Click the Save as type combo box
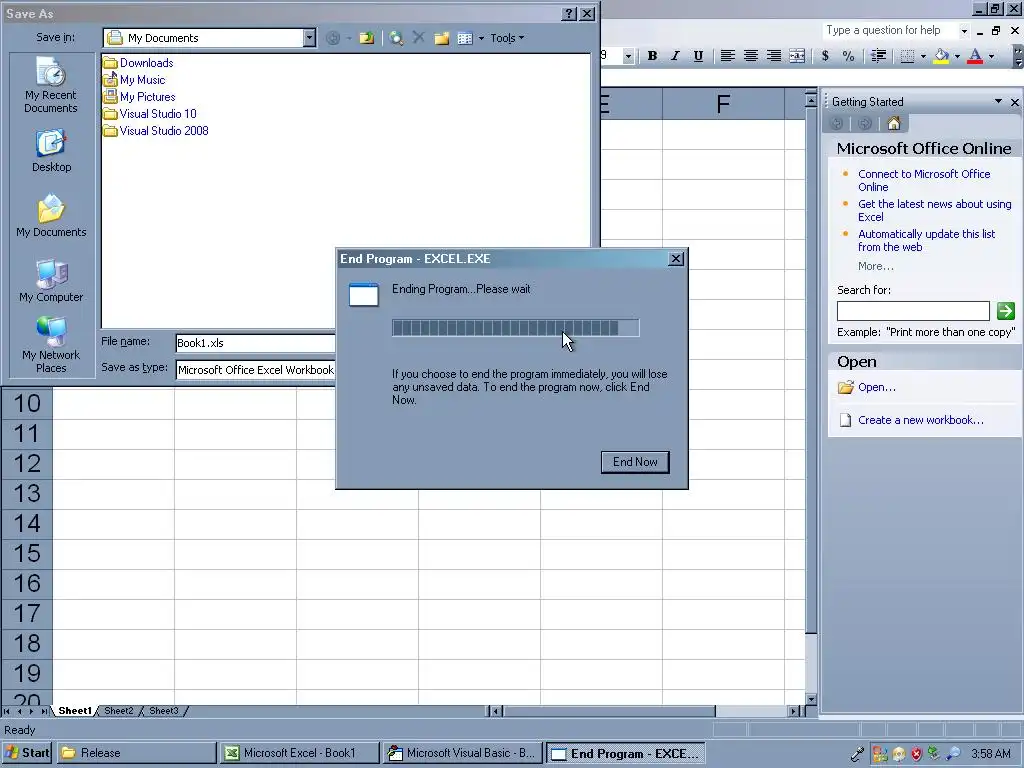This screenshot has height=768, width=1024. [x=255, y=370]
